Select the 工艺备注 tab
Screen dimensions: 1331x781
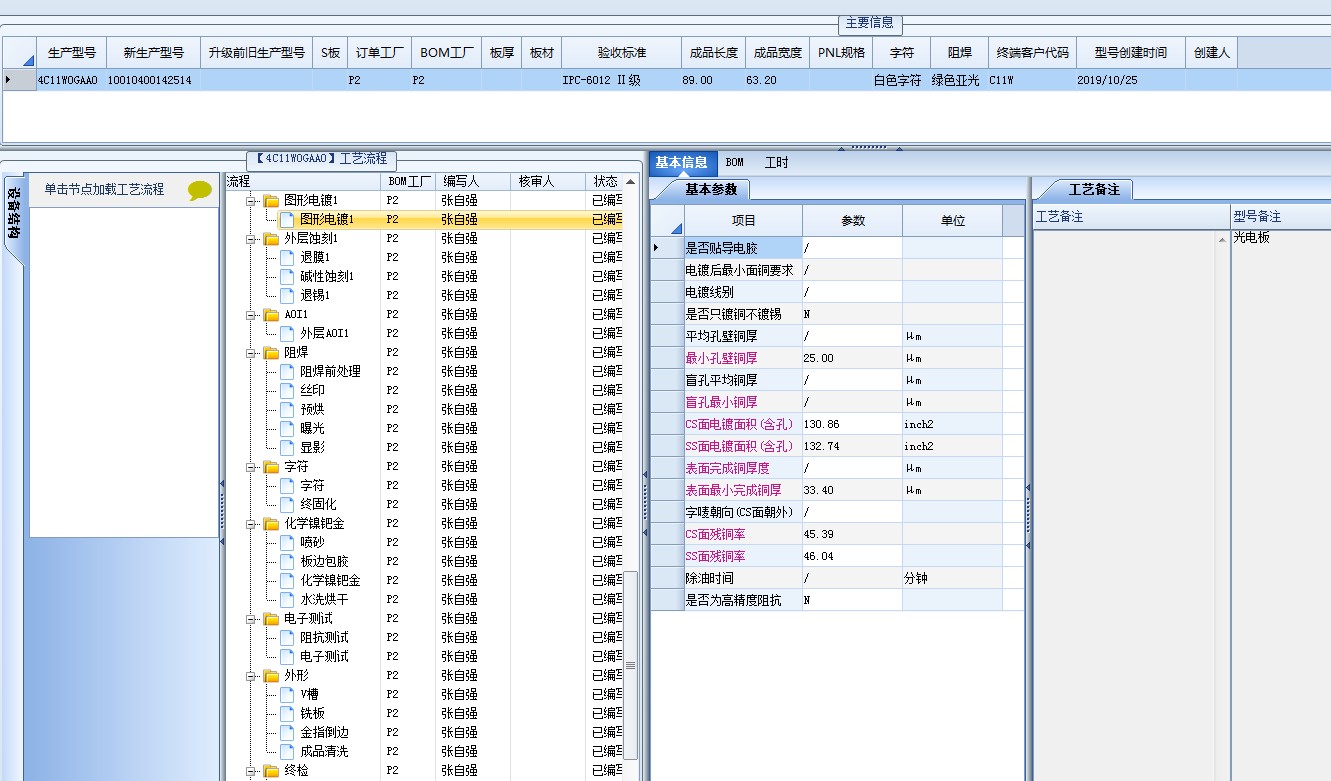pyautogui.click(x=1094, y=189)
